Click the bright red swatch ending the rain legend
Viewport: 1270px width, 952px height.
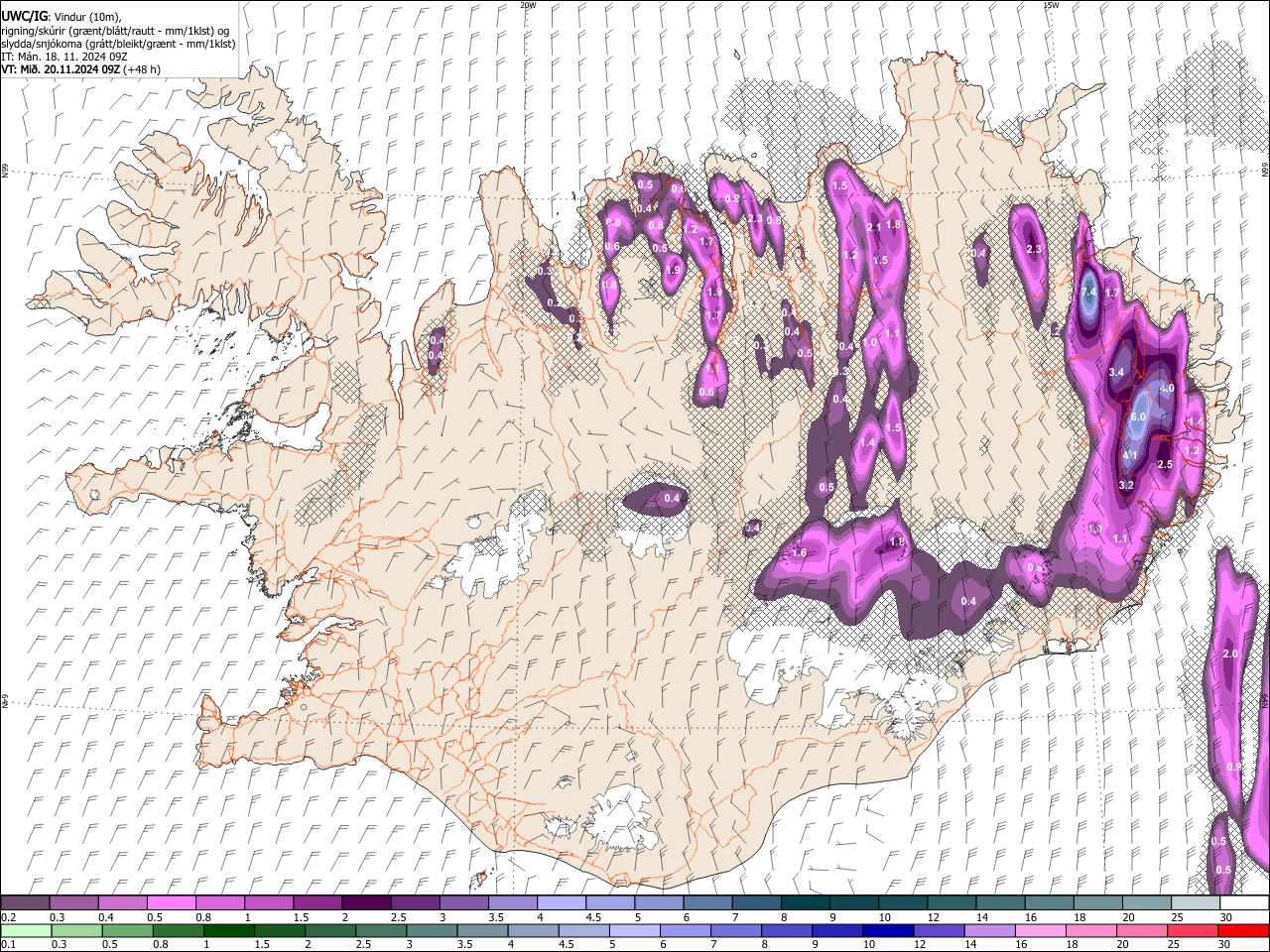(x=1243, y=930)
